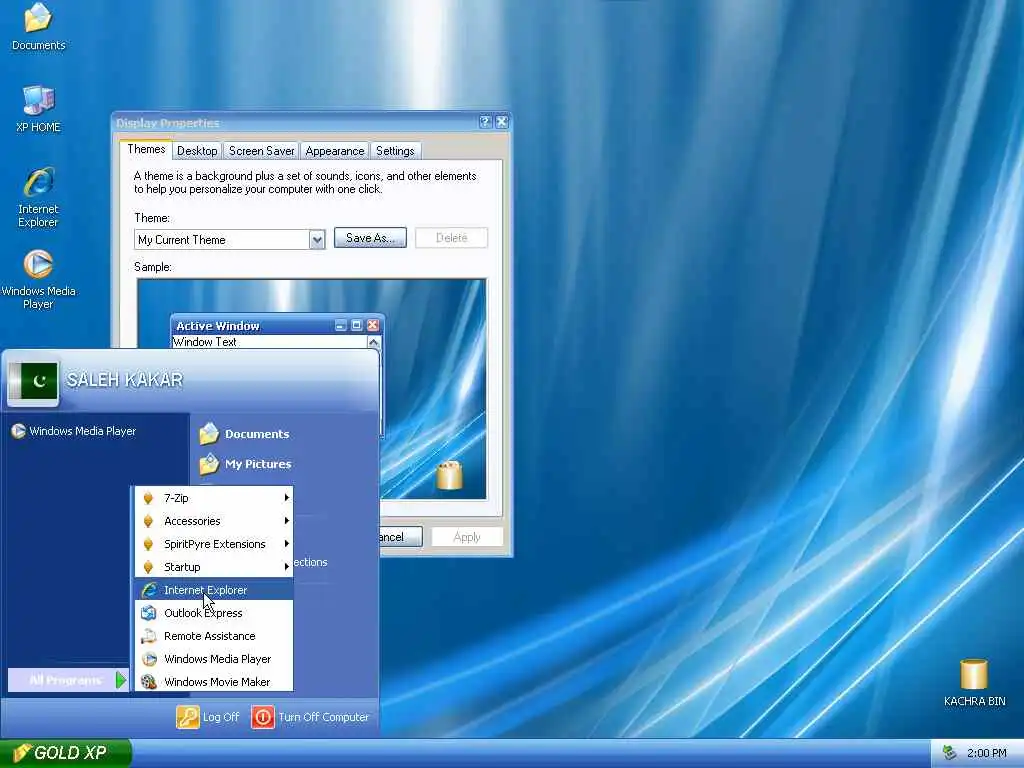Switch to the Appearance tab
Viewport: 1024px width, 768px height.
[x=334, y=151]
